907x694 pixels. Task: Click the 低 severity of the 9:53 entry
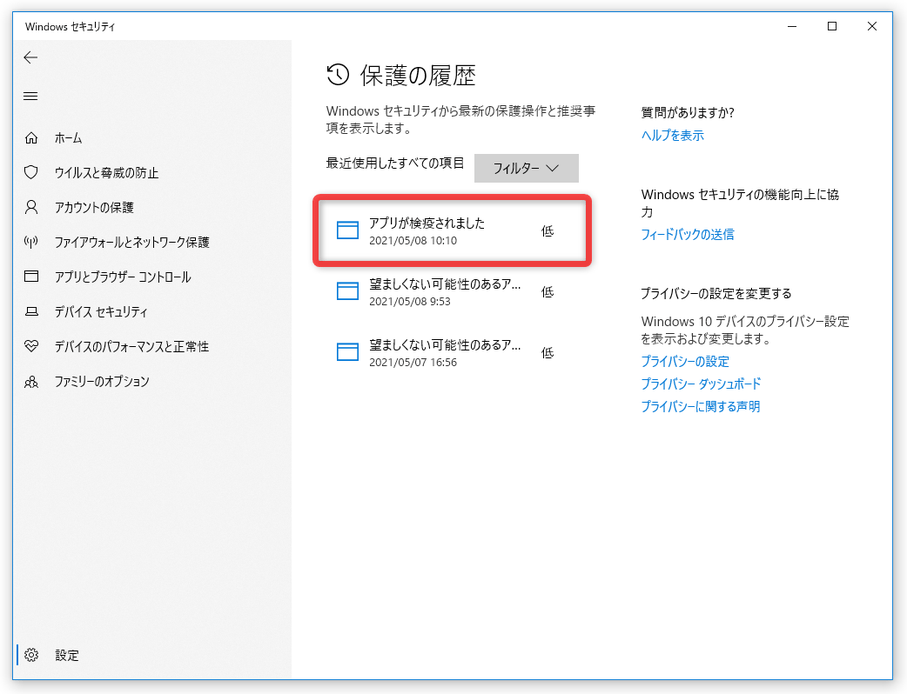tap(547, 292)
